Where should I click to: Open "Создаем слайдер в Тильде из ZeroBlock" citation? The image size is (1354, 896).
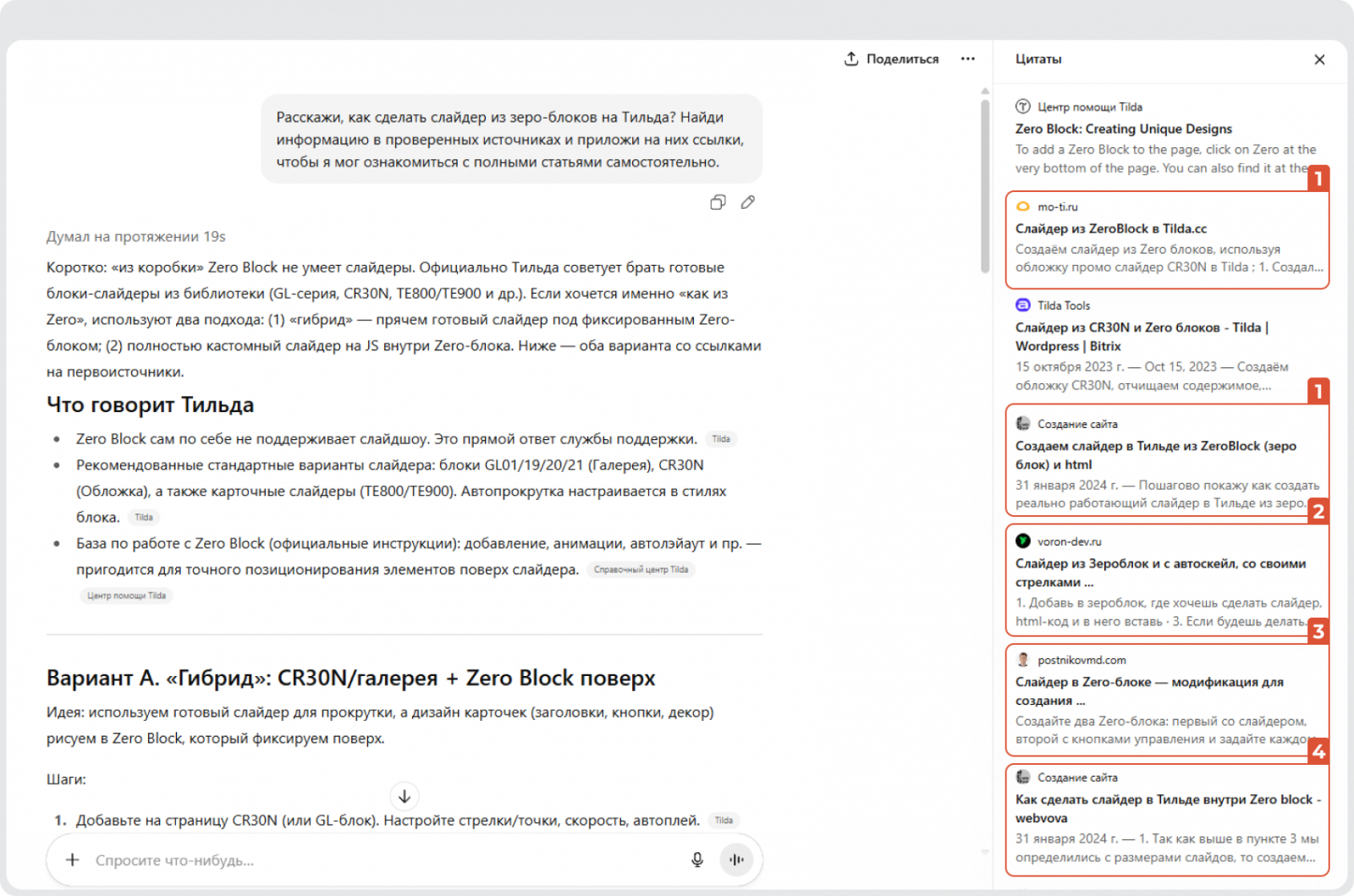click(x=1156, y=455)
